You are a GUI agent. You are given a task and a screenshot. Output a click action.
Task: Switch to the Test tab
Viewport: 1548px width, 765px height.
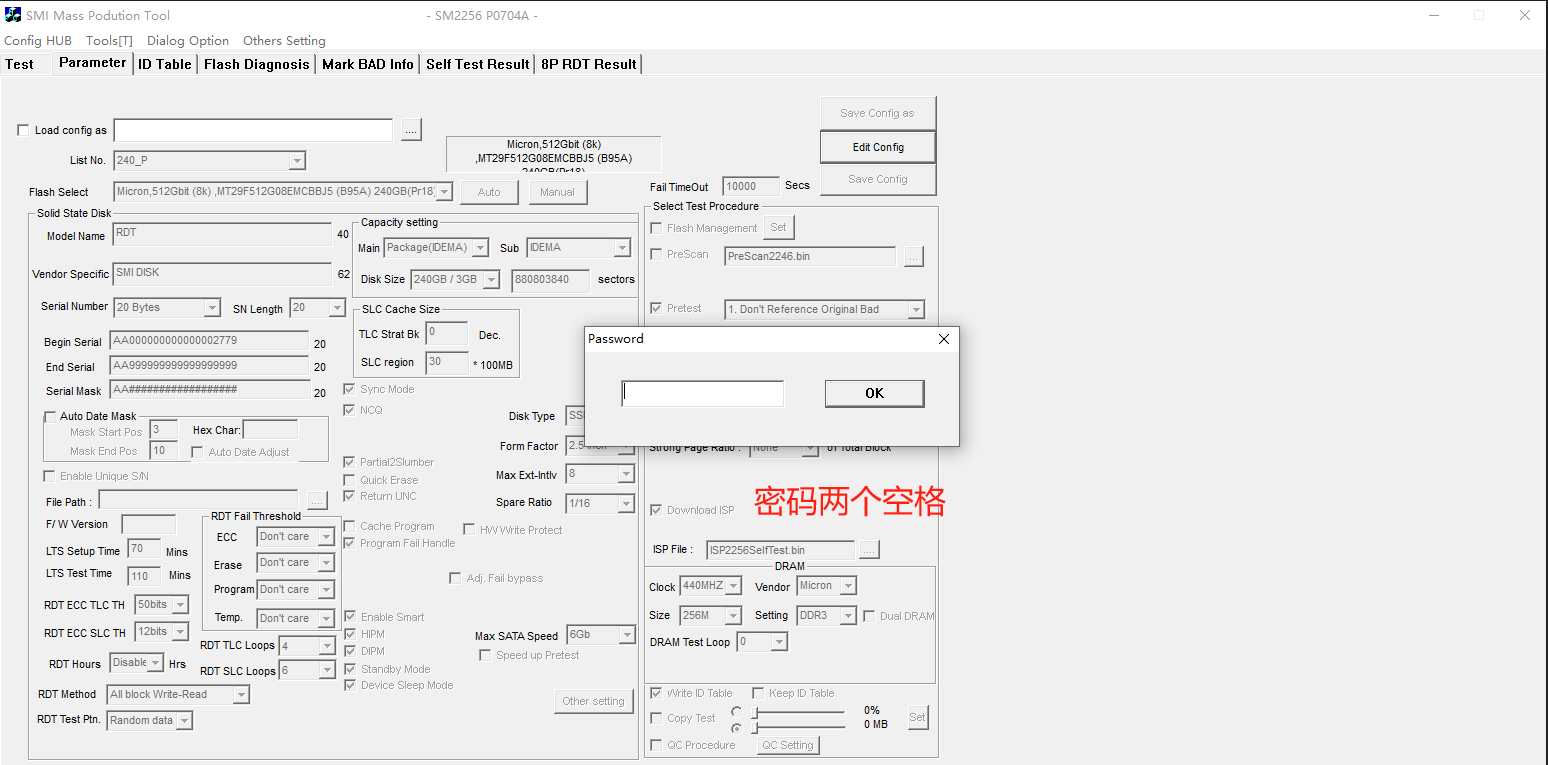20,64
